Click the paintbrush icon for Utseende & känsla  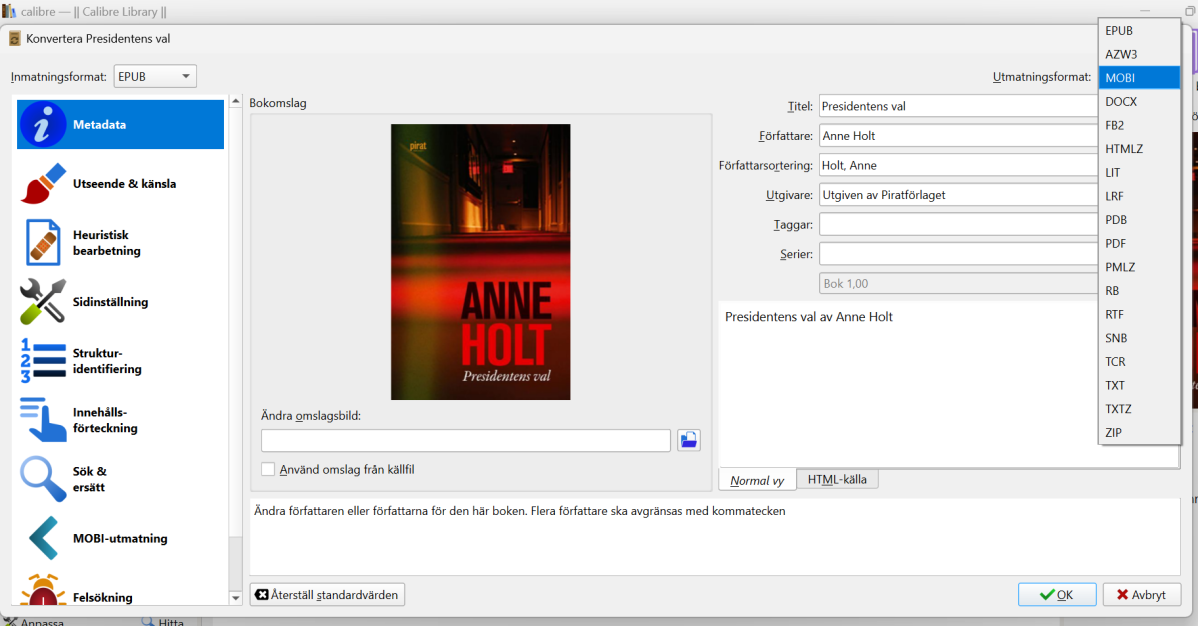[43, 183]
